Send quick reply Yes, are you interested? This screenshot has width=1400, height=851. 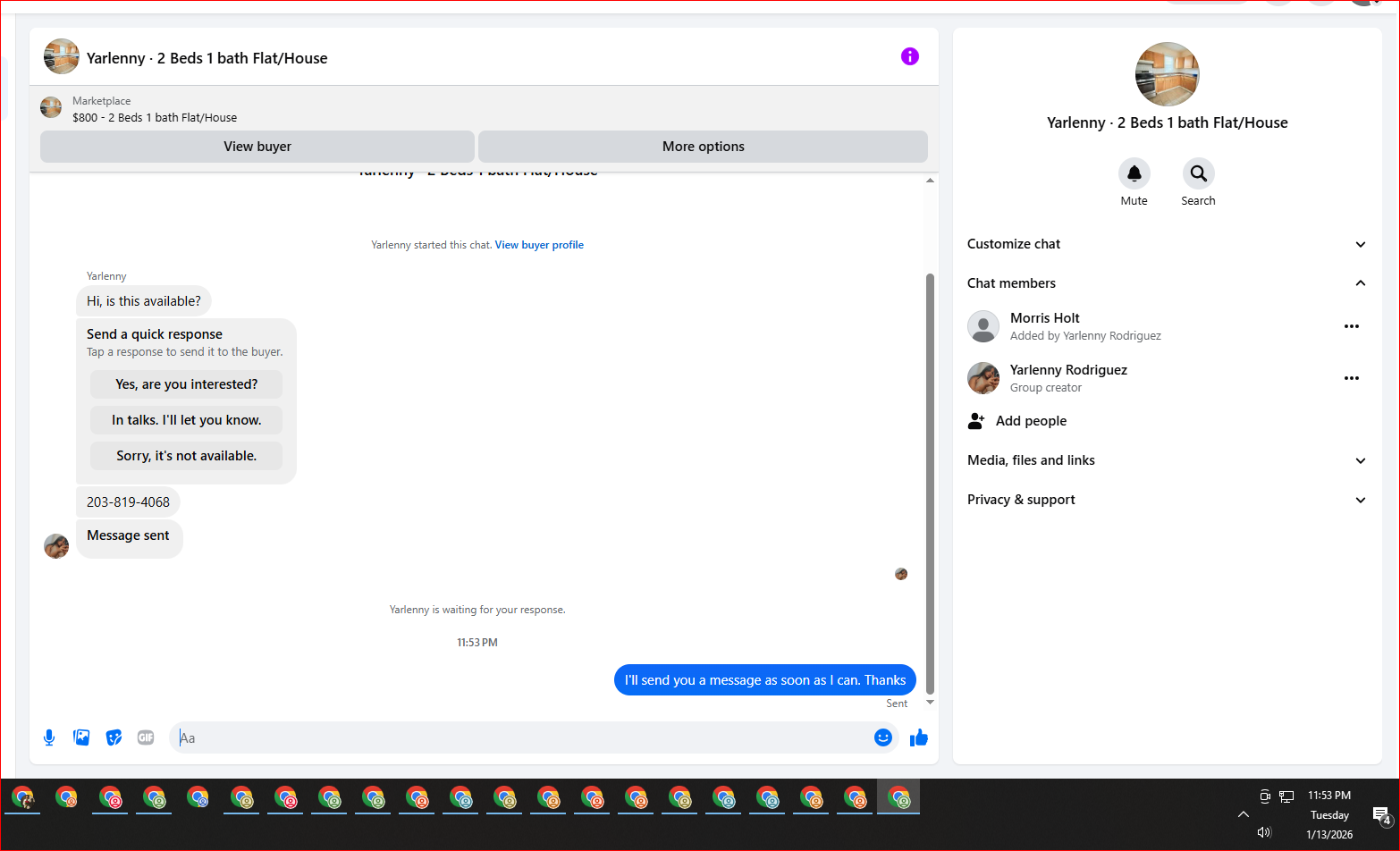tap(186, 384)
